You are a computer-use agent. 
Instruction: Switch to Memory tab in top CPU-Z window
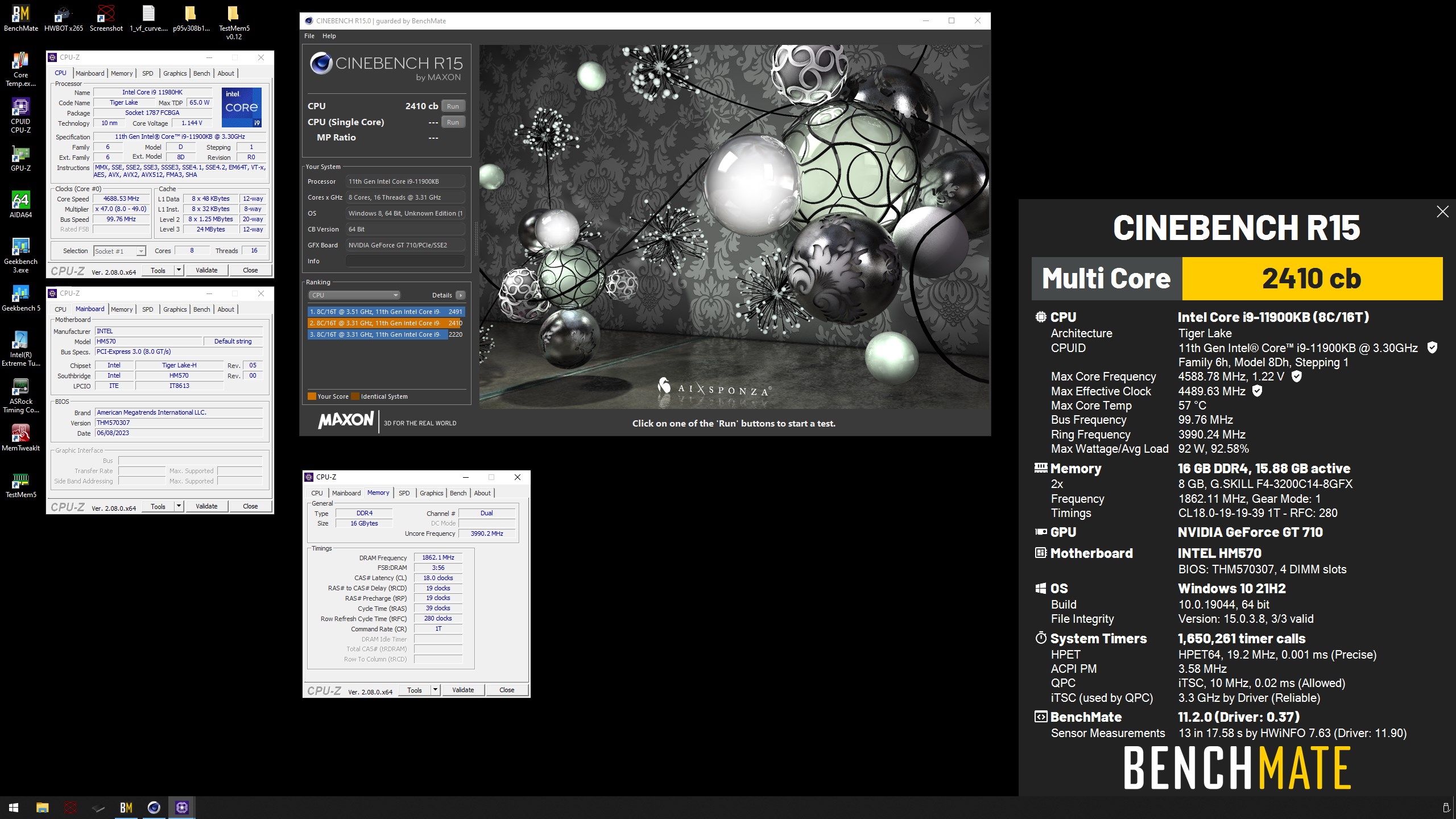pos(122,73)
